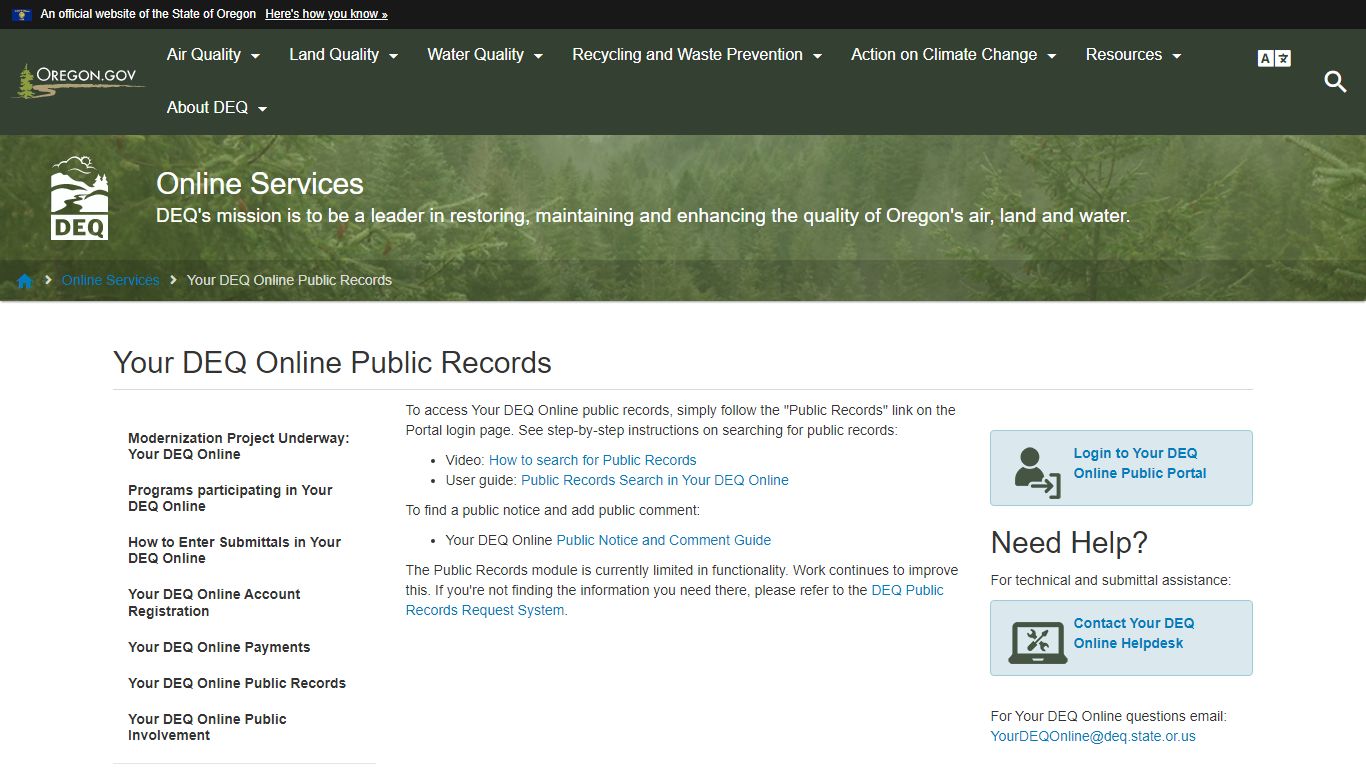Open Programs participating in Your DEQ Online
Image resolution: width=1366 pixels, height=768 pixels.
click(230, 498)
